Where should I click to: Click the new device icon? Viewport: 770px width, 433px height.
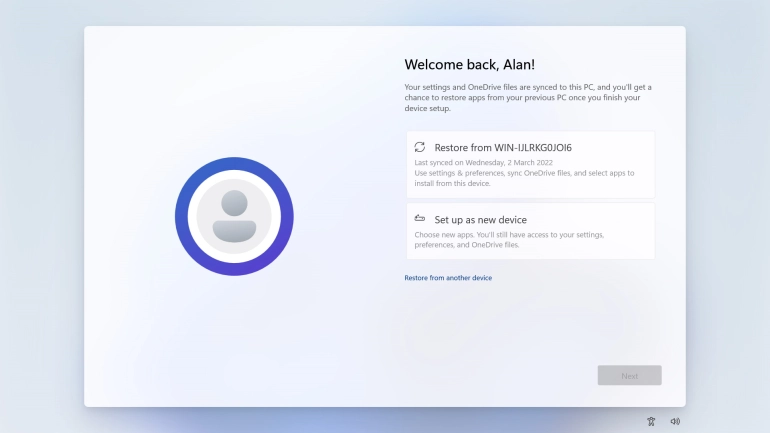pos(419,218)
